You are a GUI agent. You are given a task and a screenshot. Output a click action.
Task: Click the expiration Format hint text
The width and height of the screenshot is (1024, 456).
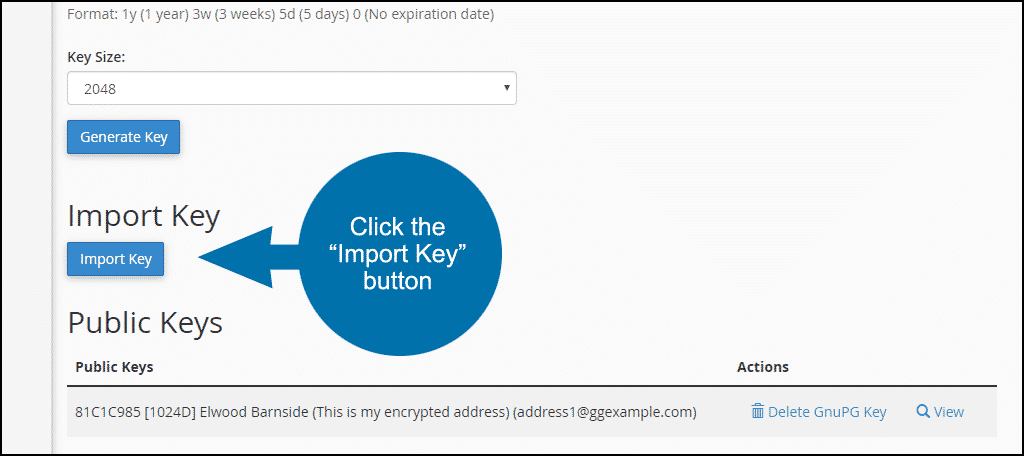(x=281, y=14)
